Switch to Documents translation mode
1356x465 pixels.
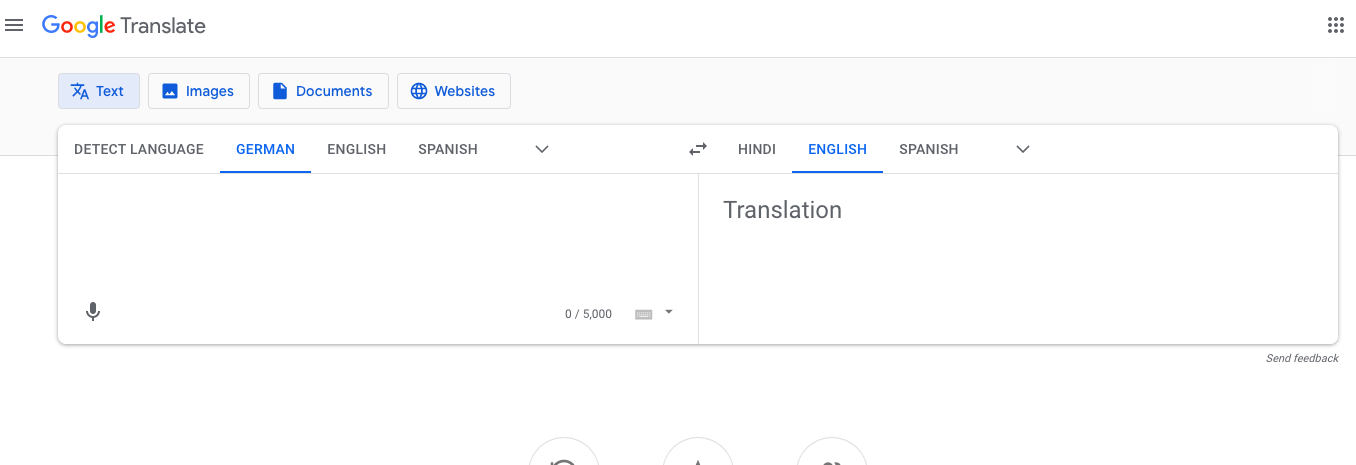pos(323,91)
